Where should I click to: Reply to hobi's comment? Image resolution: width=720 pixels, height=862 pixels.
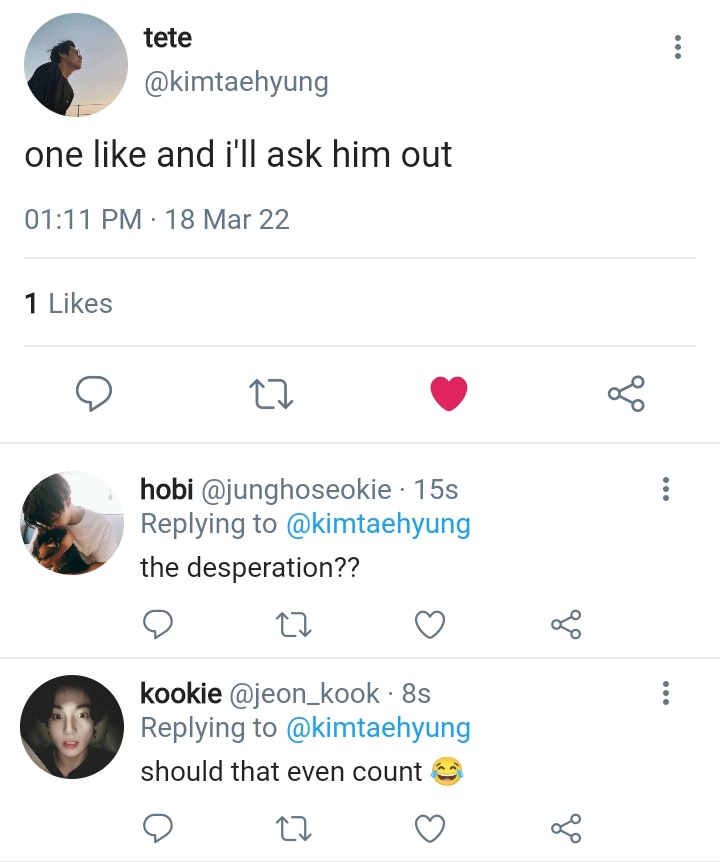[x=158, y=624]
